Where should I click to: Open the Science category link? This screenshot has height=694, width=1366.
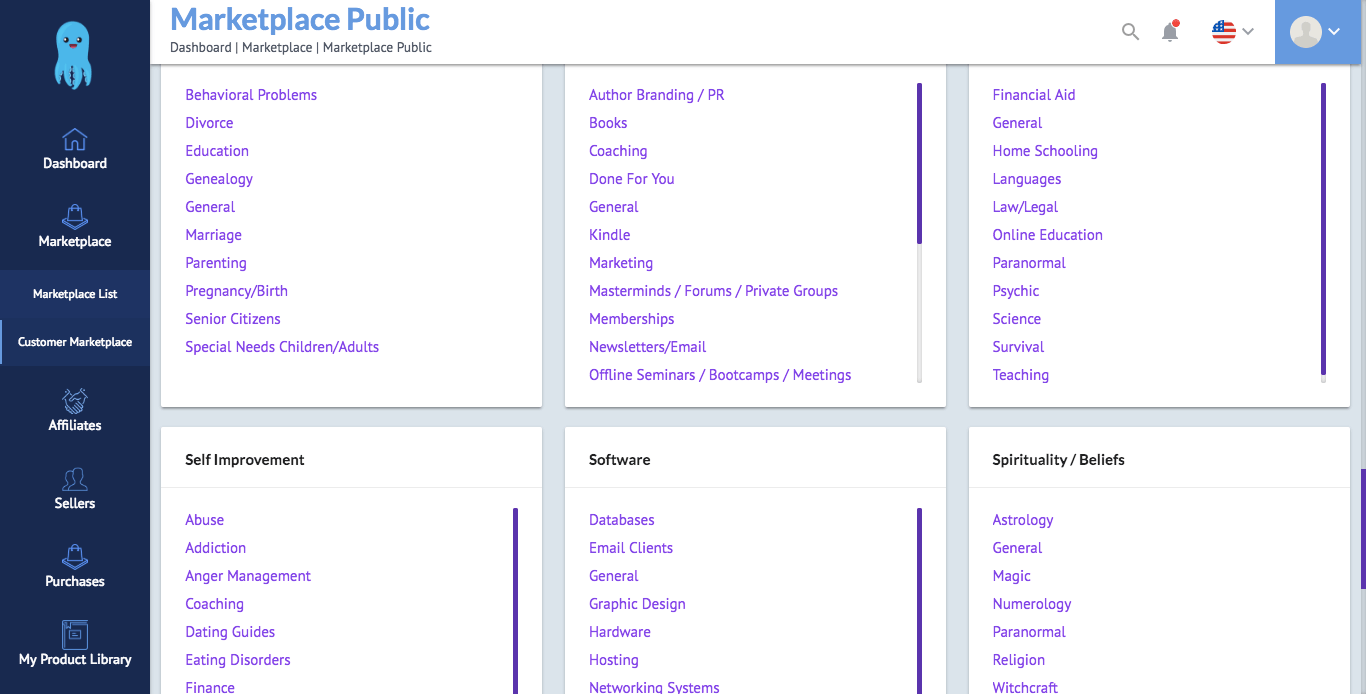(x=1017, y=319)
